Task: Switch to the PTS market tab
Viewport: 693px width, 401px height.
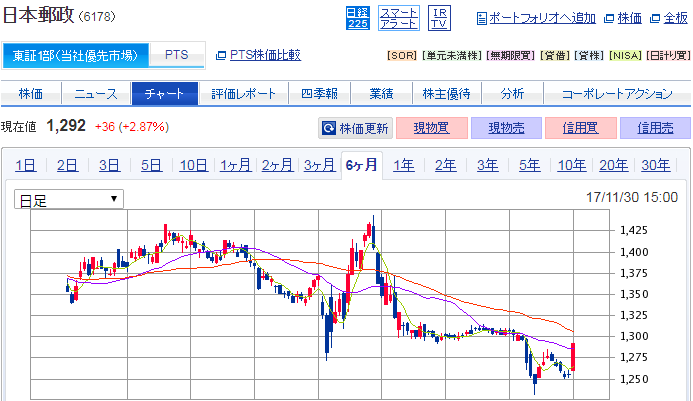Action: point(177,55)
